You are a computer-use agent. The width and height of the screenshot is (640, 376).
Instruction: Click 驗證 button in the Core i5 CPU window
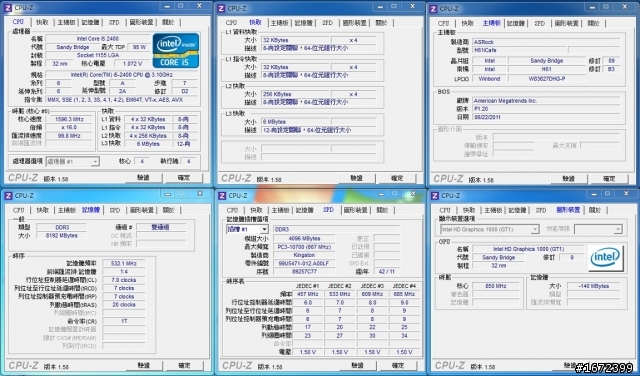143,178
